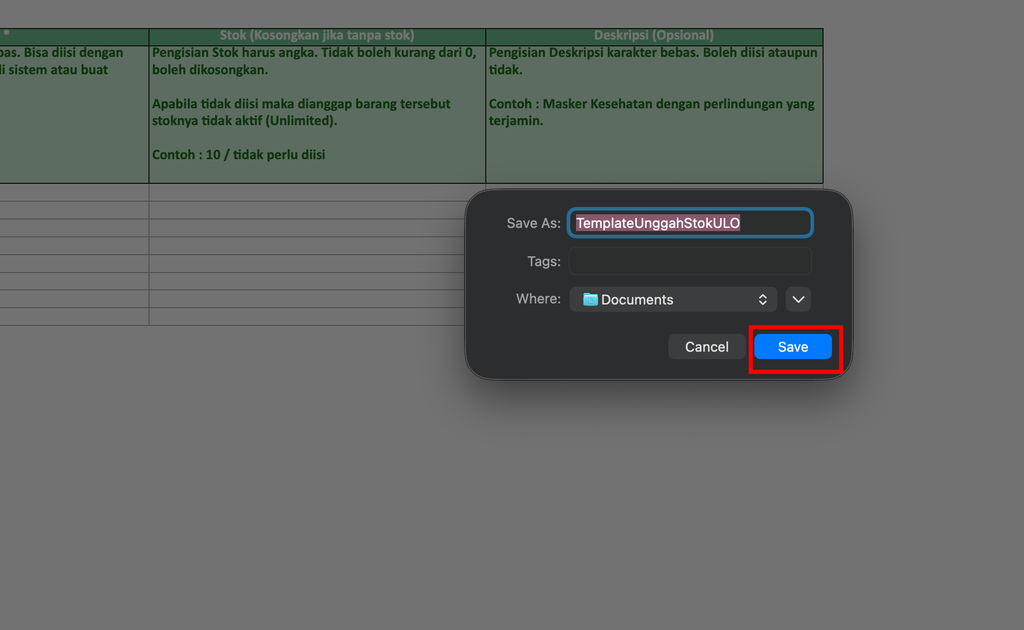Click the header cell with the asterisk

(74, 36)
